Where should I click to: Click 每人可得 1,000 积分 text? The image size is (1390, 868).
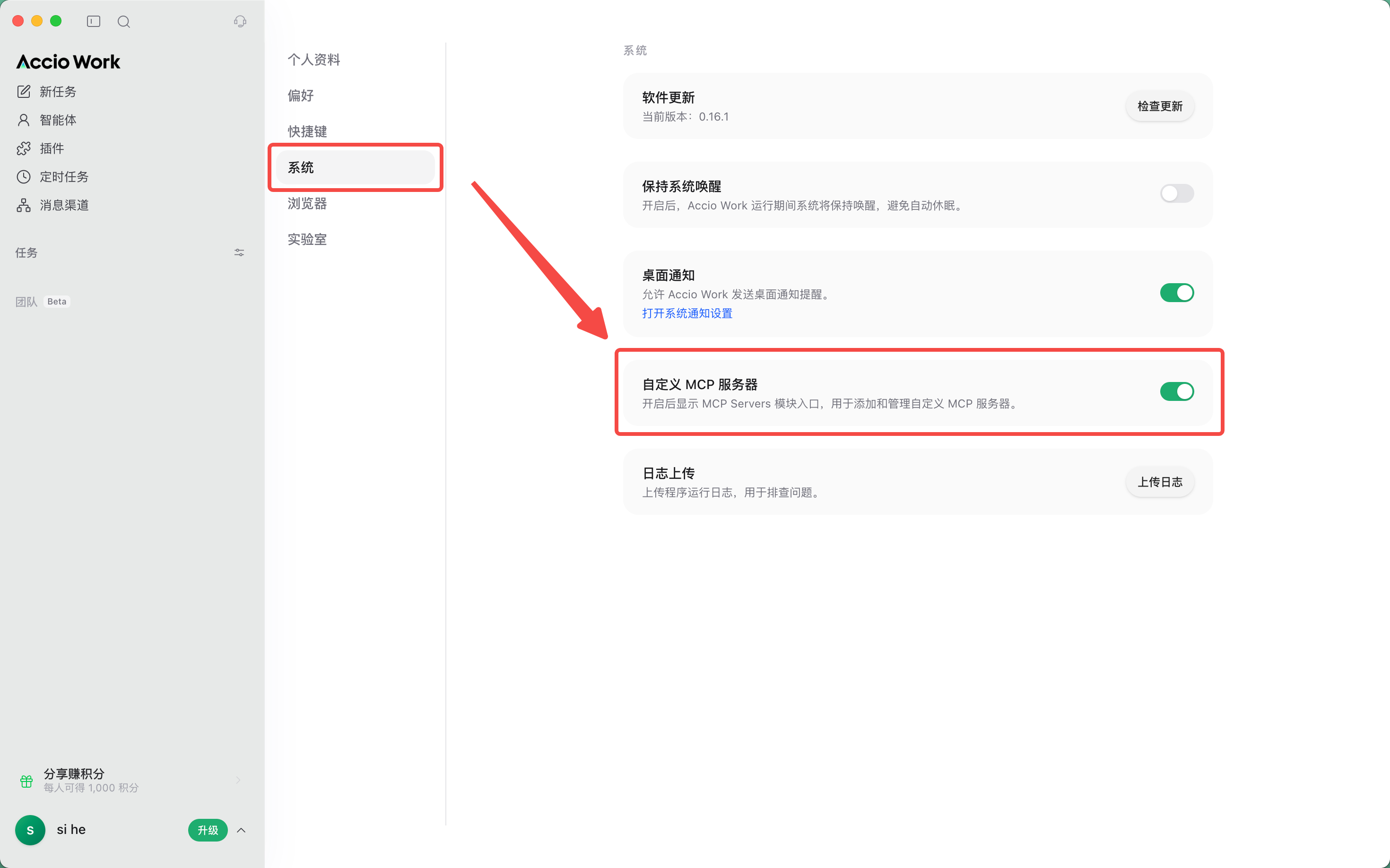click(91, 788)
